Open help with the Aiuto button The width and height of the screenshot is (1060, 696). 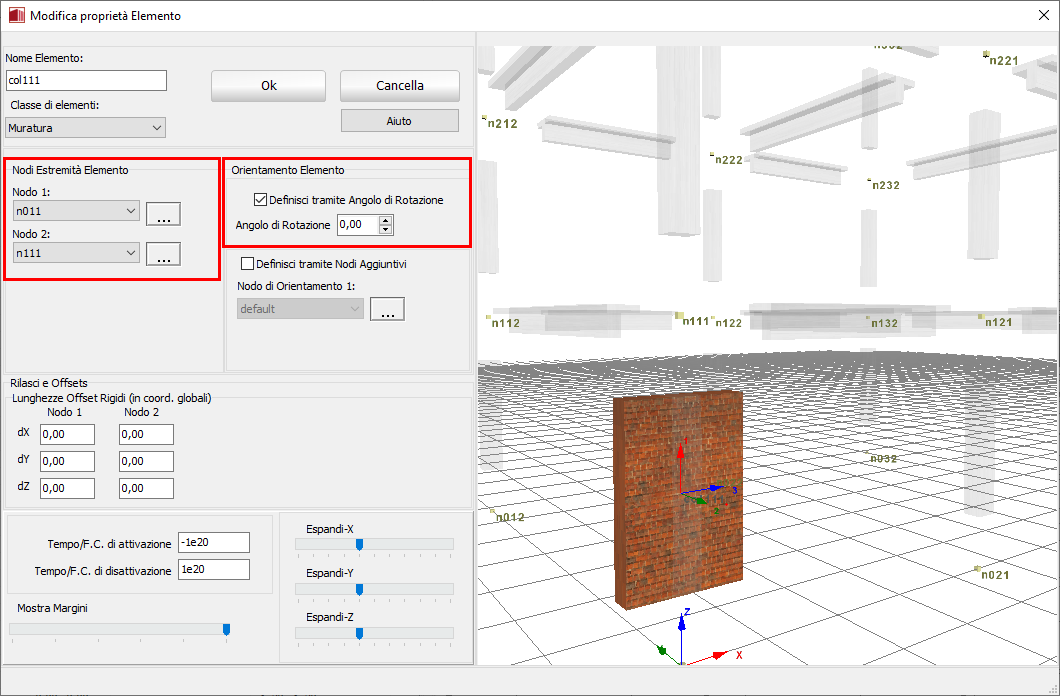[399, 121]
